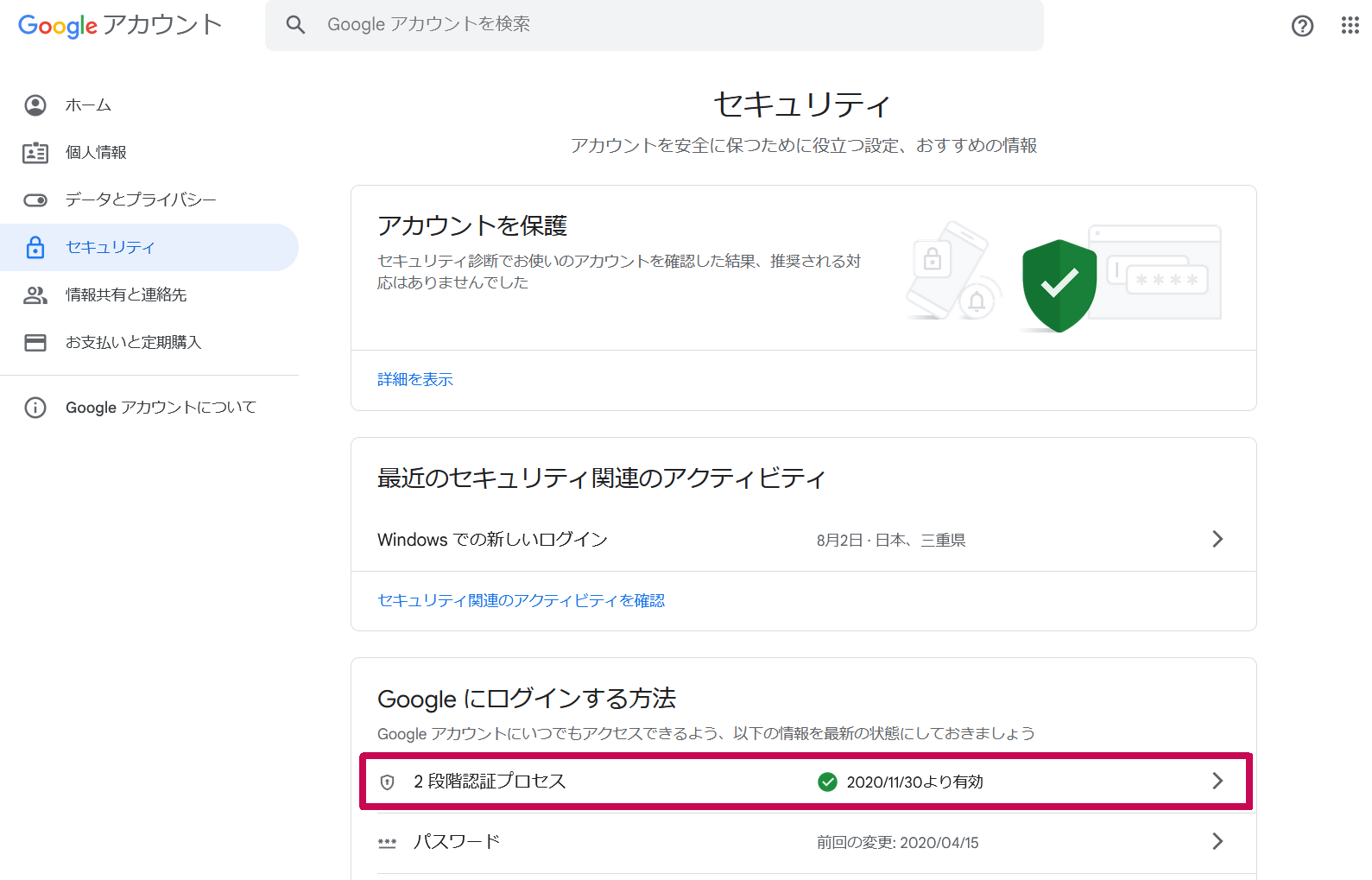Click the セキュリティ lock icon

coord(35,247)
